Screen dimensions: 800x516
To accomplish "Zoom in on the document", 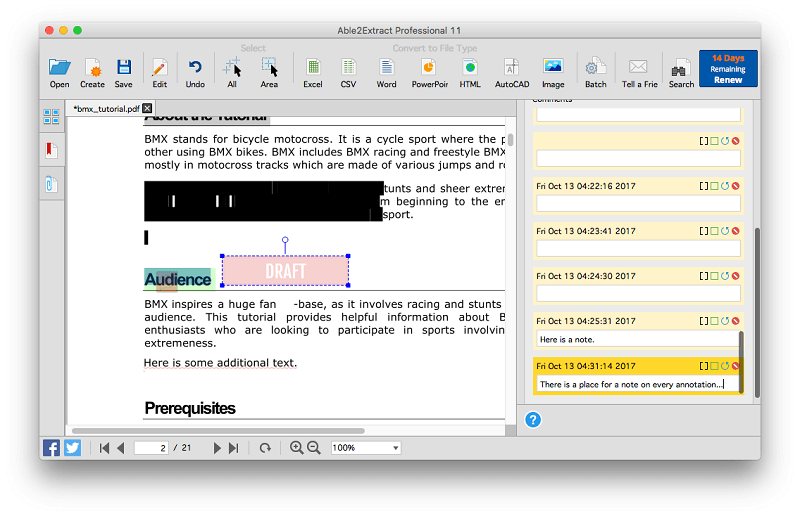I will 296,448.
